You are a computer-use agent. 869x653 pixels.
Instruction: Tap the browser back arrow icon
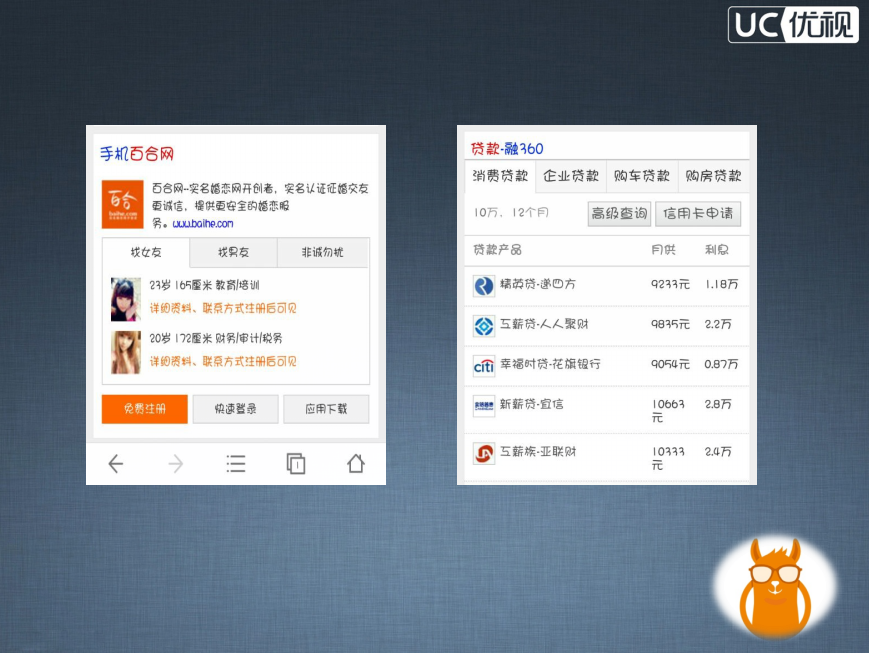click(x=115, y=463)
